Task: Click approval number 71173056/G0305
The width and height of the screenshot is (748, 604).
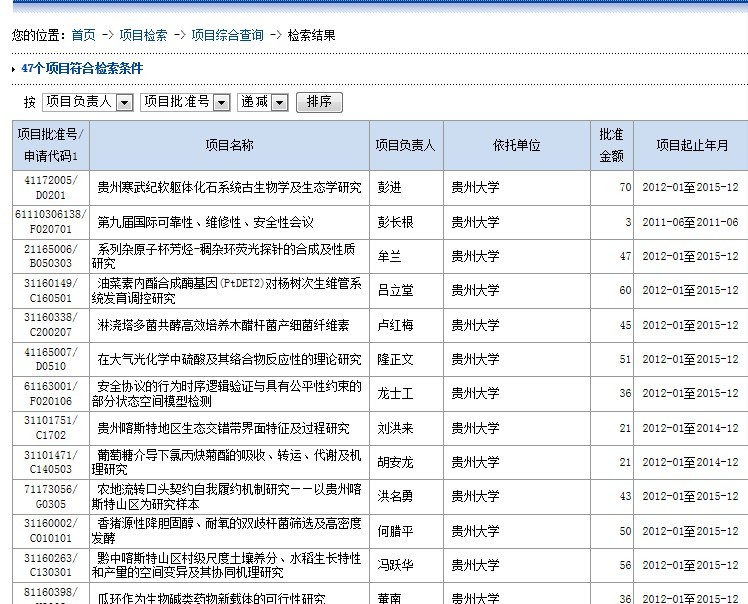Action: coord(51,496)
